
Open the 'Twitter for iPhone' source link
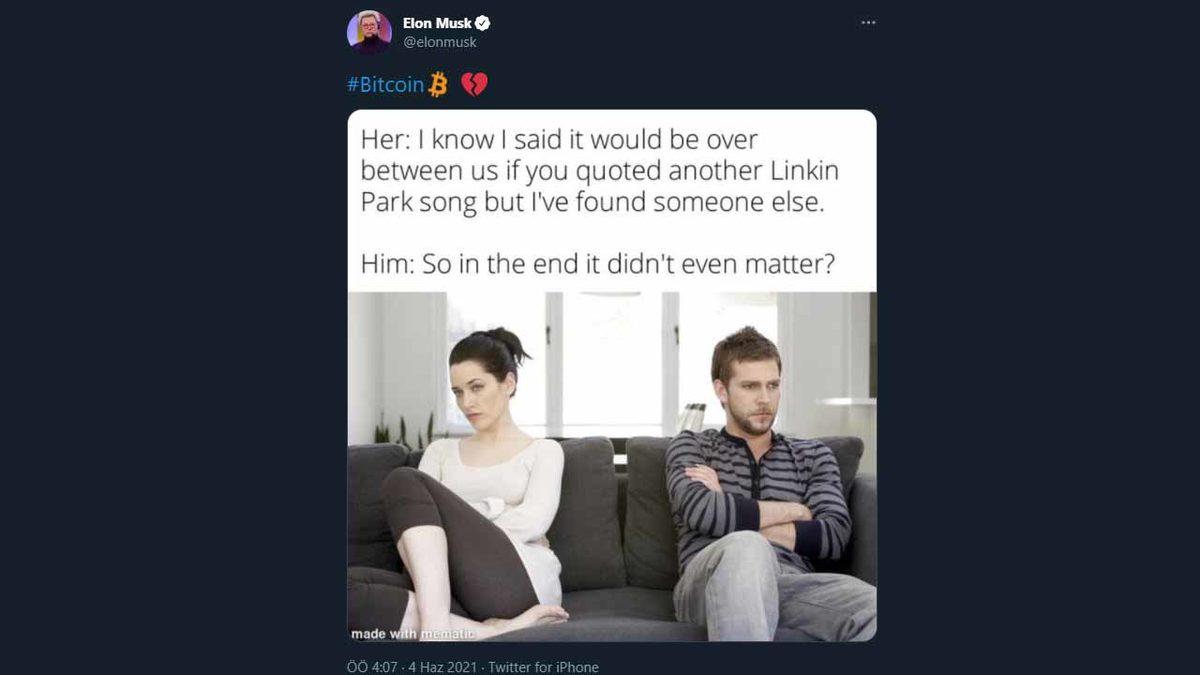[545, 667]
